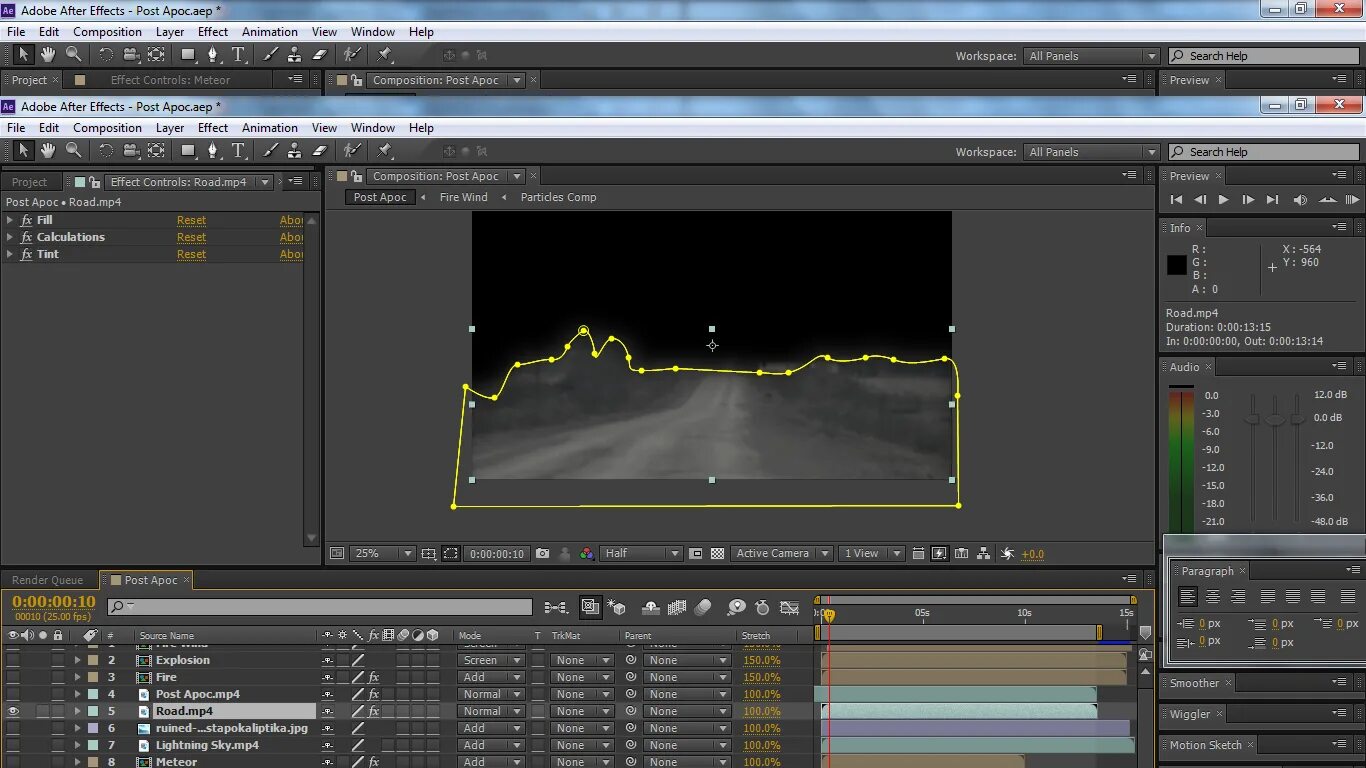
Task: Select the Puppet Pin tool in front window
Action: tap(385, 151)
